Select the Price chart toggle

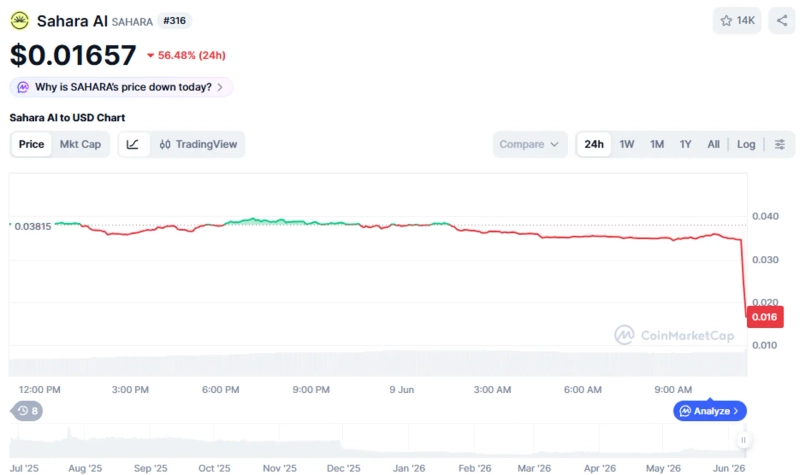click(31, 144)
